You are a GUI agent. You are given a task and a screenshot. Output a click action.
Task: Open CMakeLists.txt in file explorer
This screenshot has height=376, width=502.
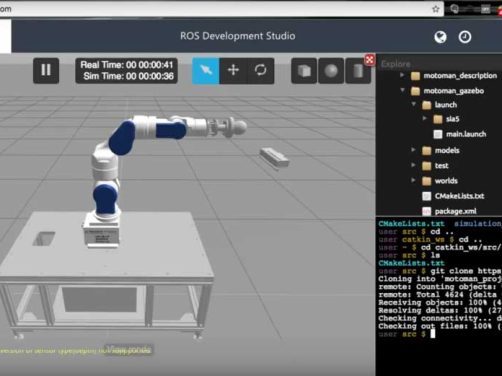[x=459, y=196]
